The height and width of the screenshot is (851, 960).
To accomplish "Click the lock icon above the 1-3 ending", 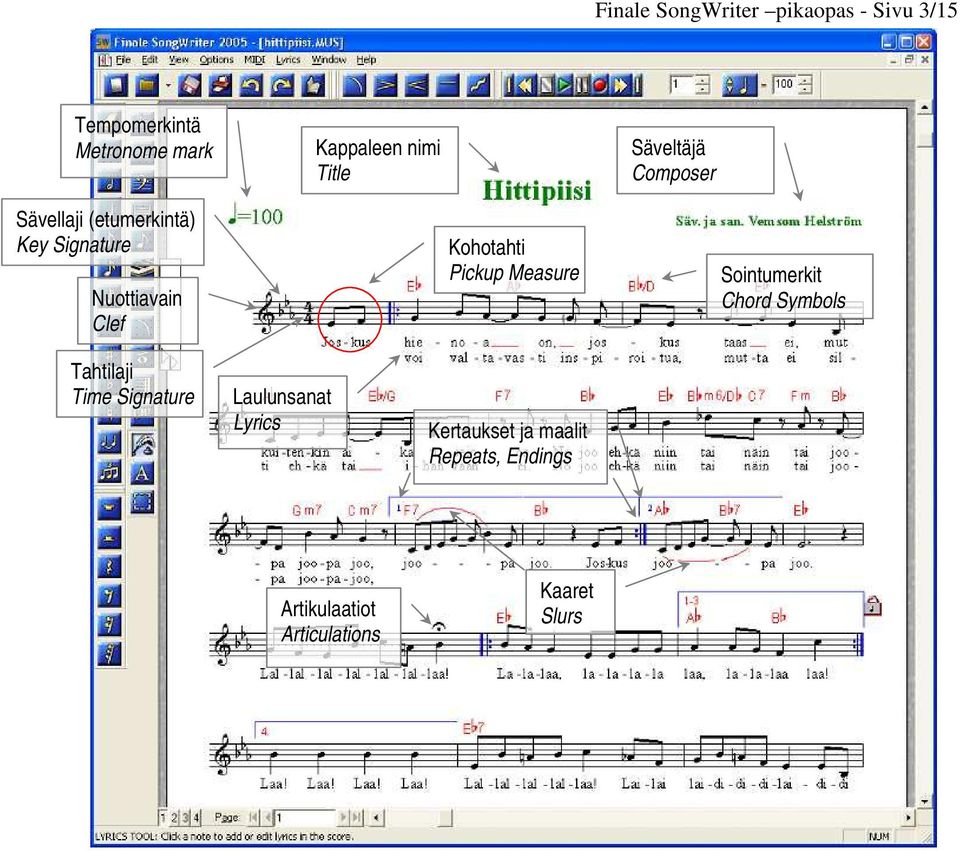I will (872, 606).
